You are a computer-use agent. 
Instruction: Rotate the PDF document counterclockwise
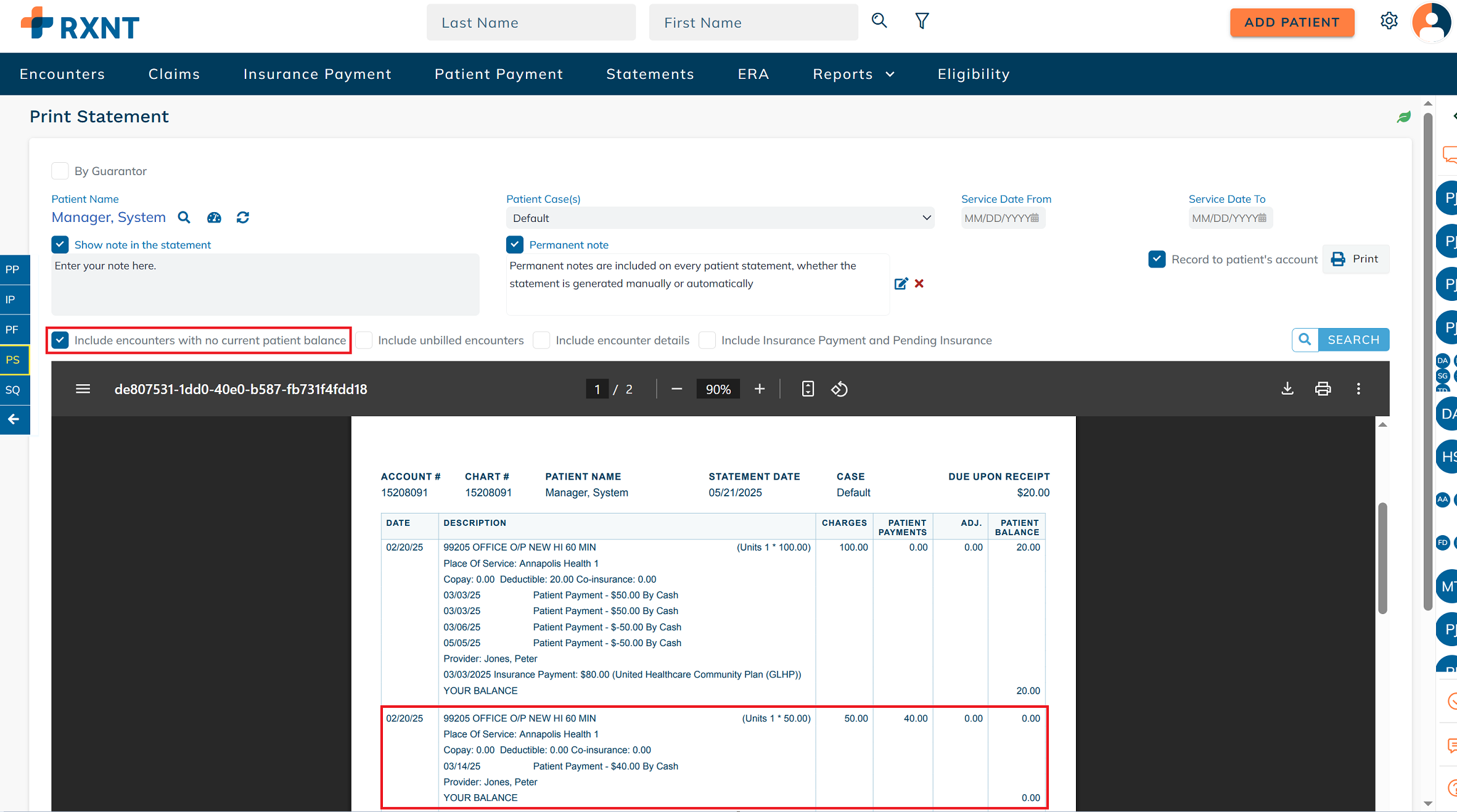[x=839, y=389]
